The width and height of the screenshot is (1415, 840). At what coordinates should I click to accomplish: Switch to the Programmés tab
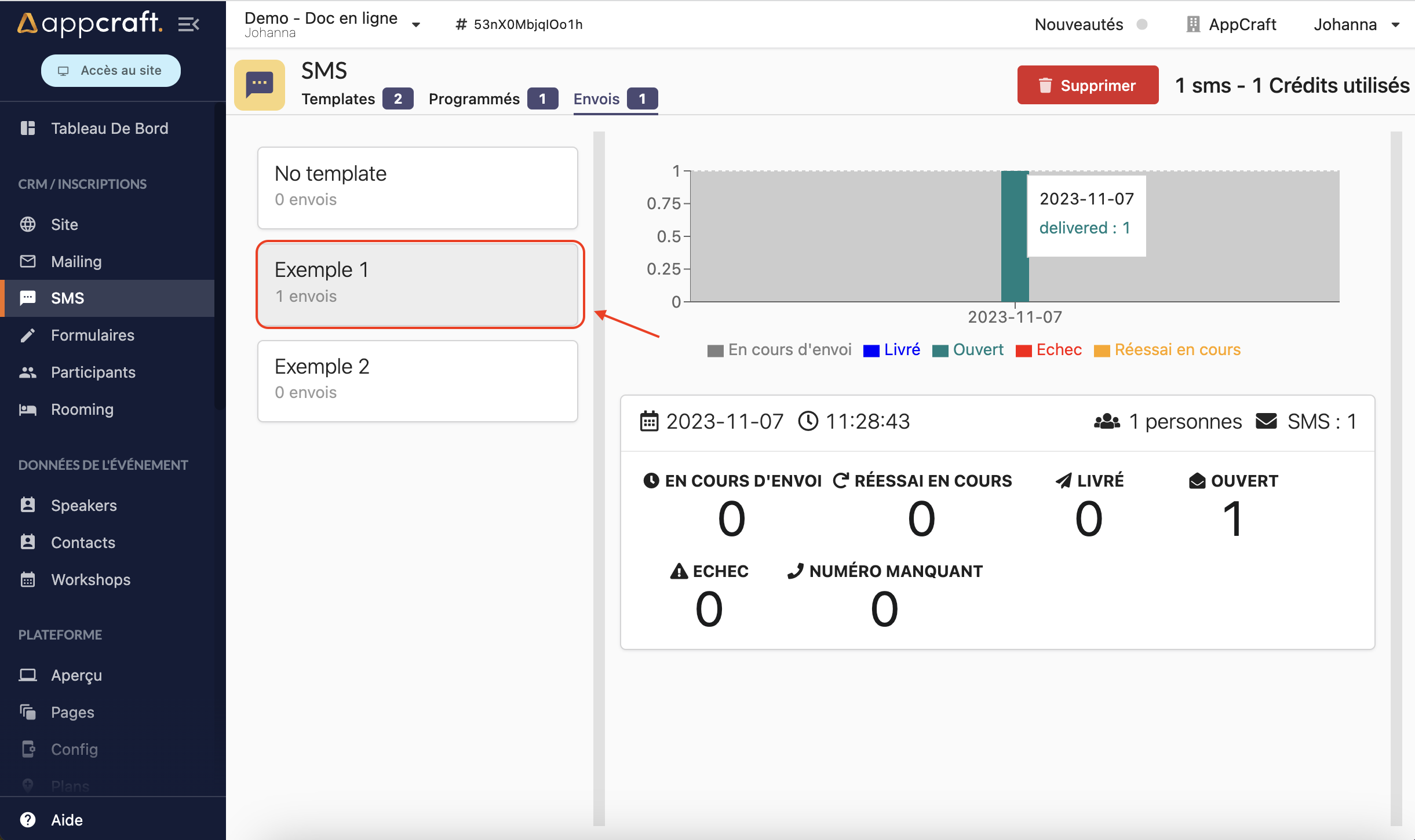click(493, 99)
